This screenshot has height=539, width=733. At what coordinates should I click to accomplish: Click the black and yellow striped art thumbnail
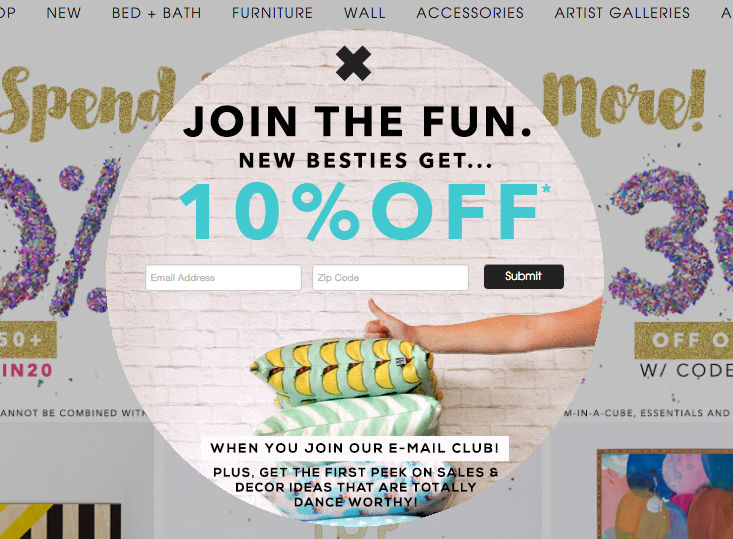61,521
